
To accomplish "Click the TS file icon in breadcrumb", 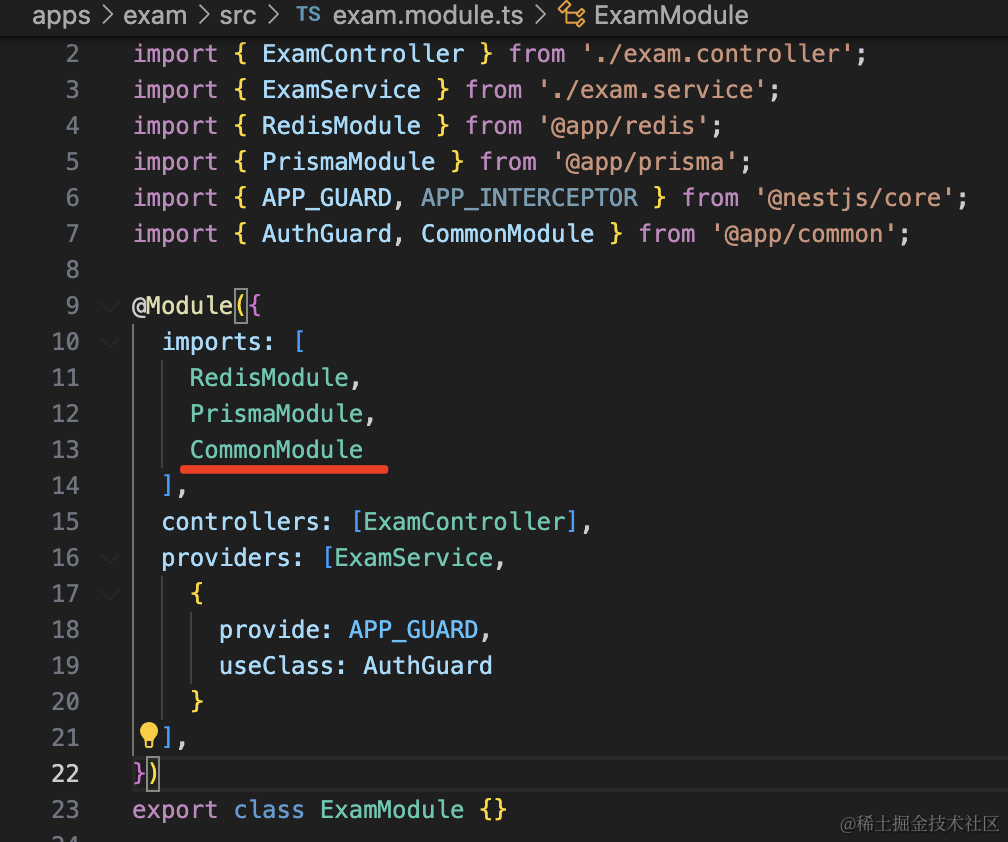I will click(309, 15).
